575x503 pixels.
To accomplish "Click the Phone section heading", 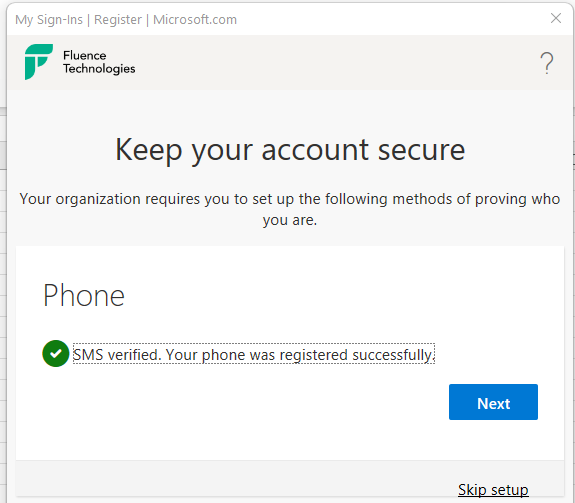I will coord(84,295).
